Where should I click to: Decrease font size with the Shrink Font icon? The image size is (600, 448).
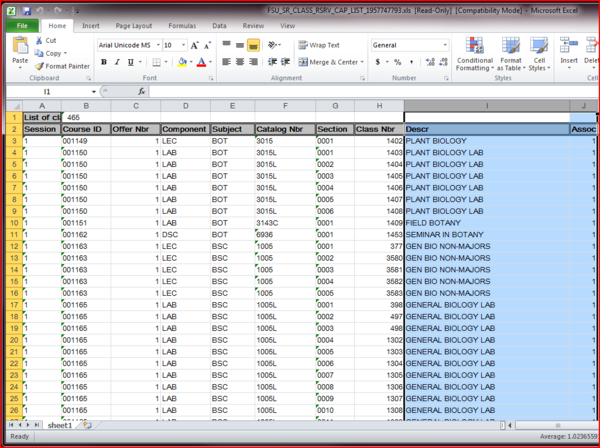pyautogui.click(x=207, y=46)
